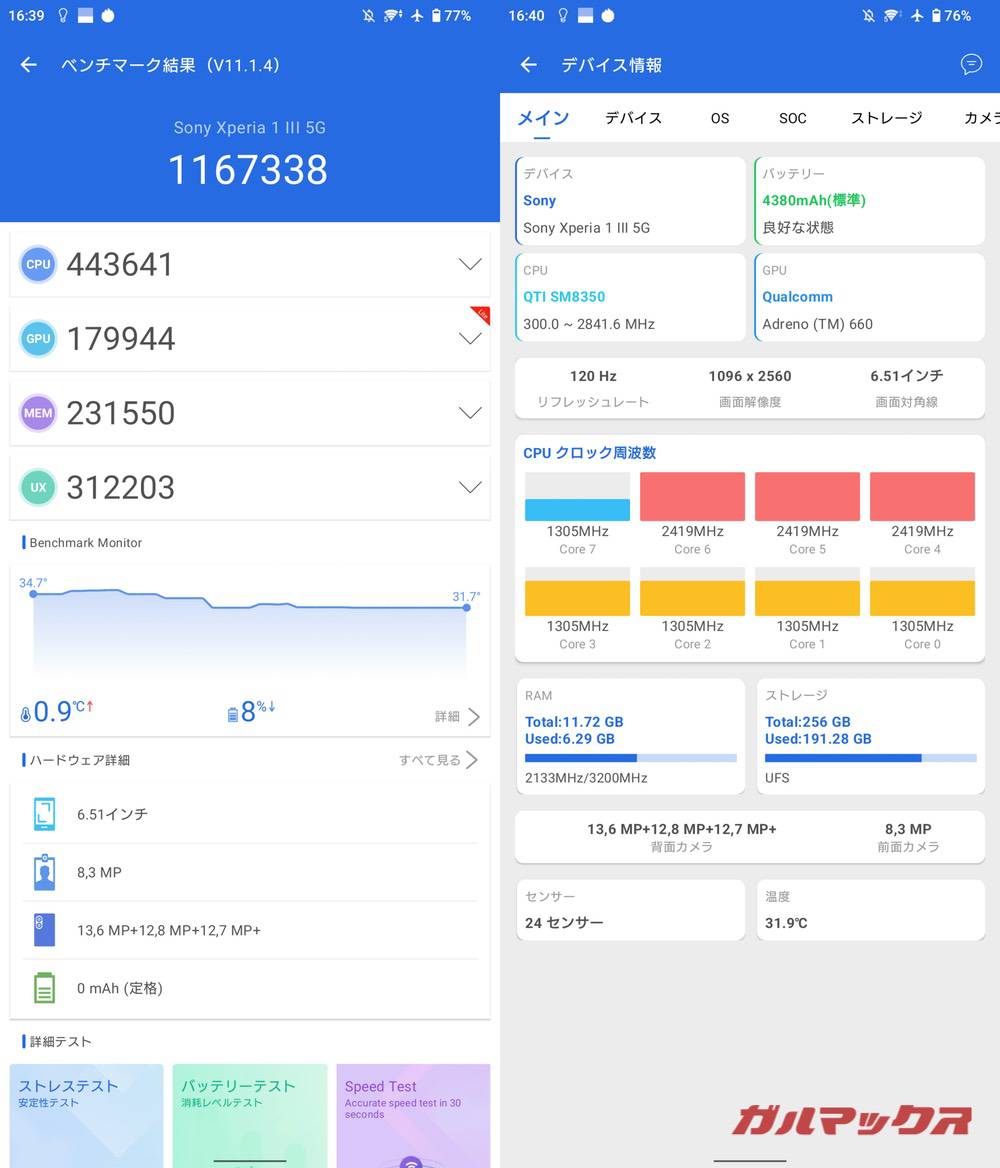
Task: Switch to the partially visible カメラ tab
Action: pos(982,118)
